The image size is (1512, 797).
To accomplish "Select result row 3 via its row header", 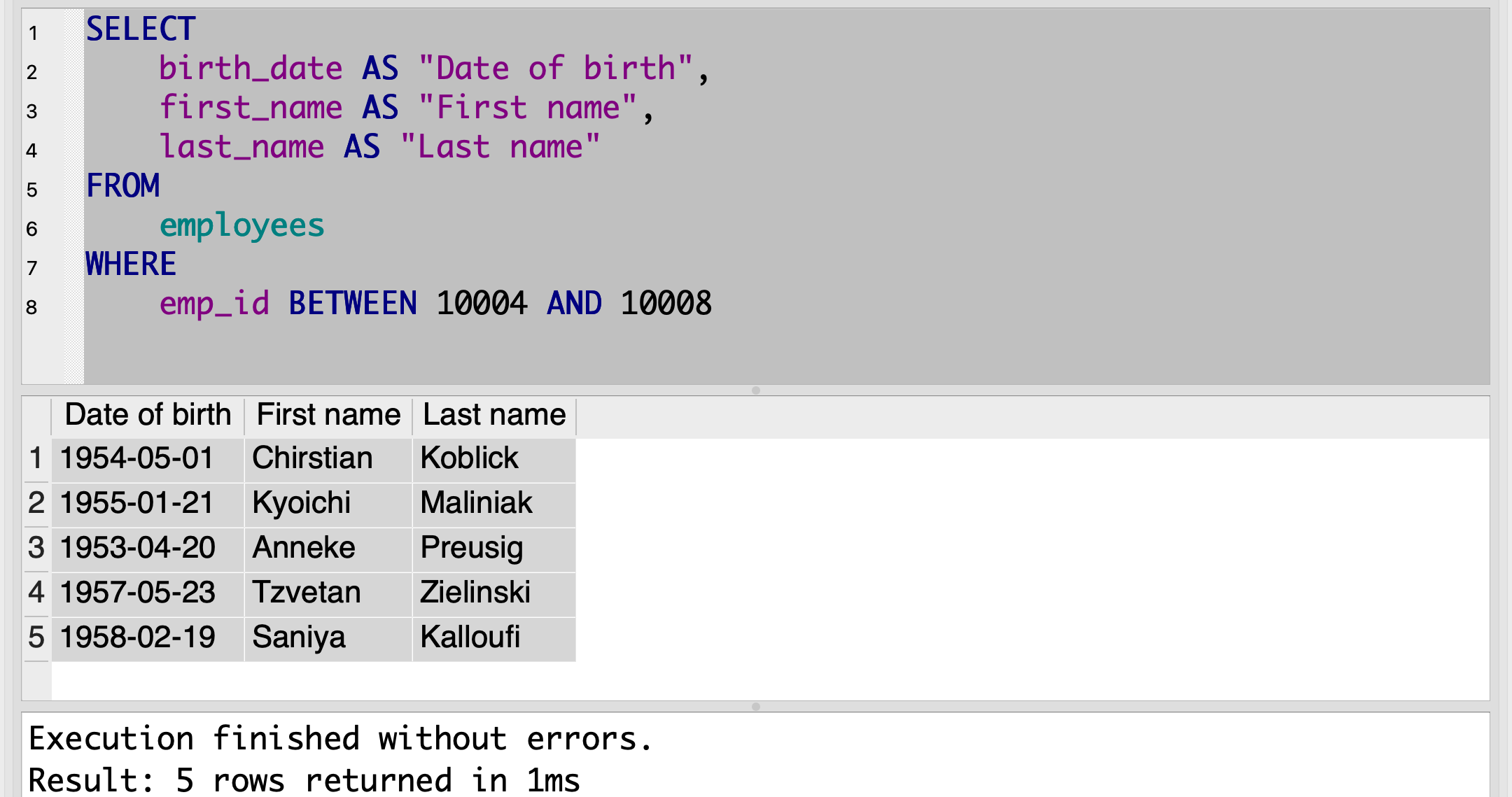I will click(x=36, y=548).
